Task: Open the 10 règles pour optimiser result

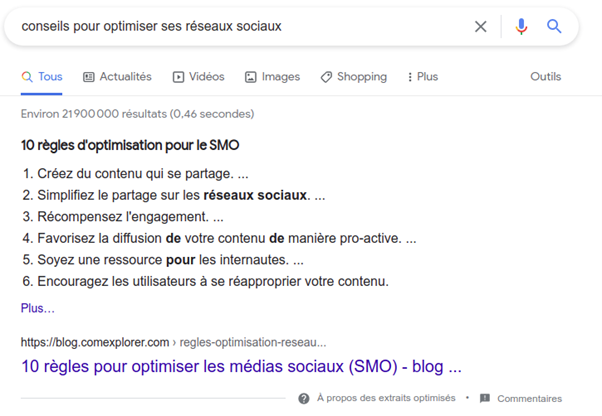Action: (x=241, y=366)
